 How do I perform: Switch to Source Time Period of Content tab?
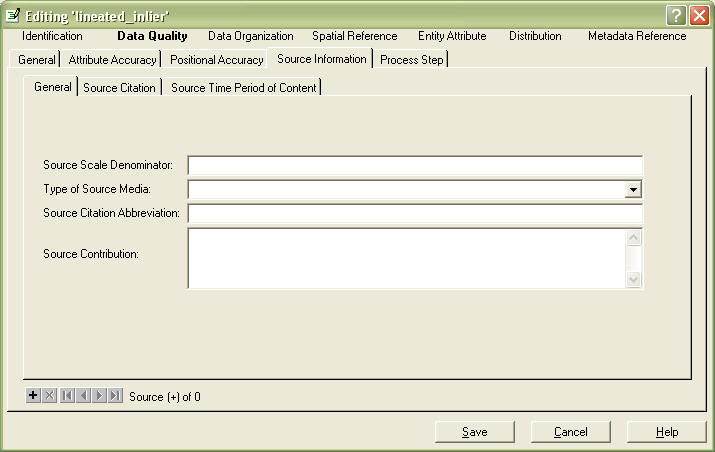243,88
